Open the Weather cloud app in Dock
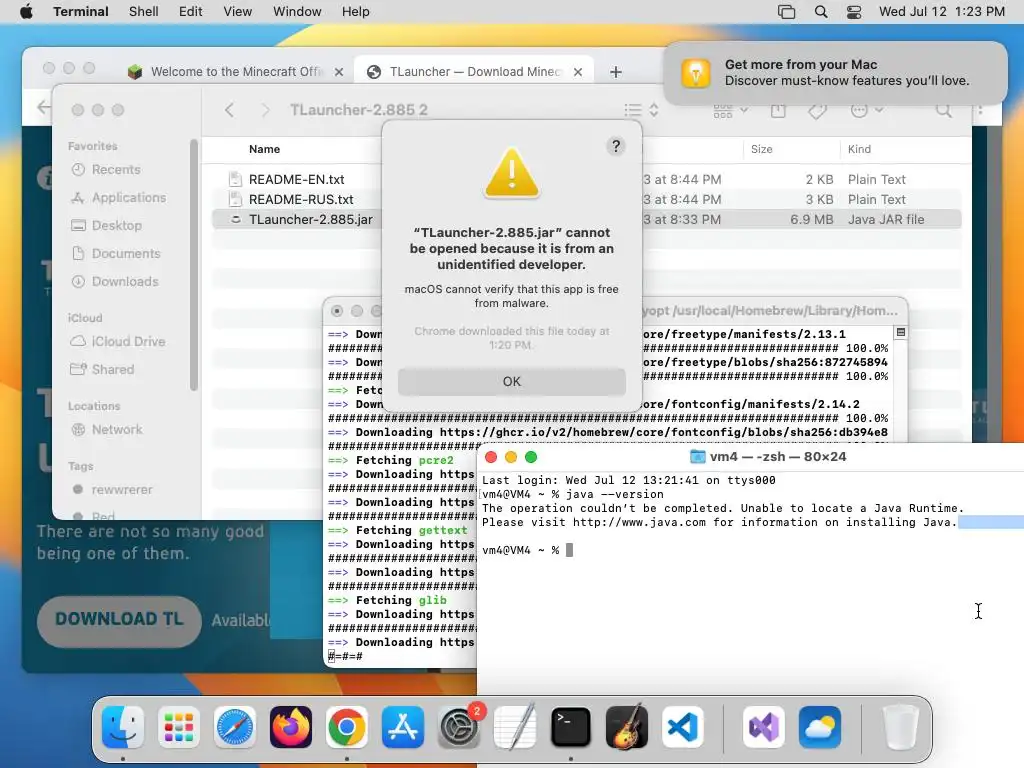The height and width of the screenshot is (768, 1024). [x=820, y=727]
